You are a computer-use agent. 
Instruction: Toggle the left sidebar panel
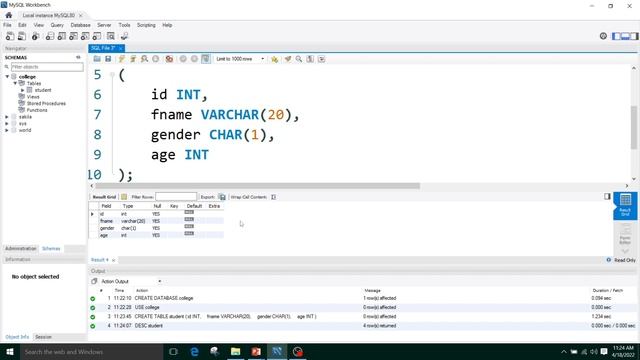coord(616,36)
